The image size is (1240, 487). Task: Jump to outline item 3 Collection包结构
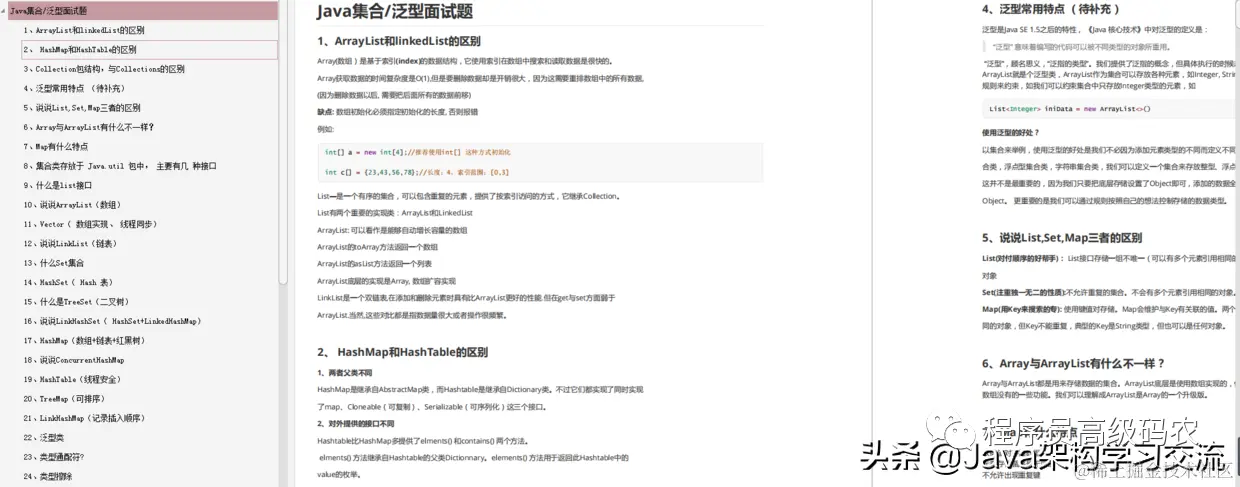(104, 69)
